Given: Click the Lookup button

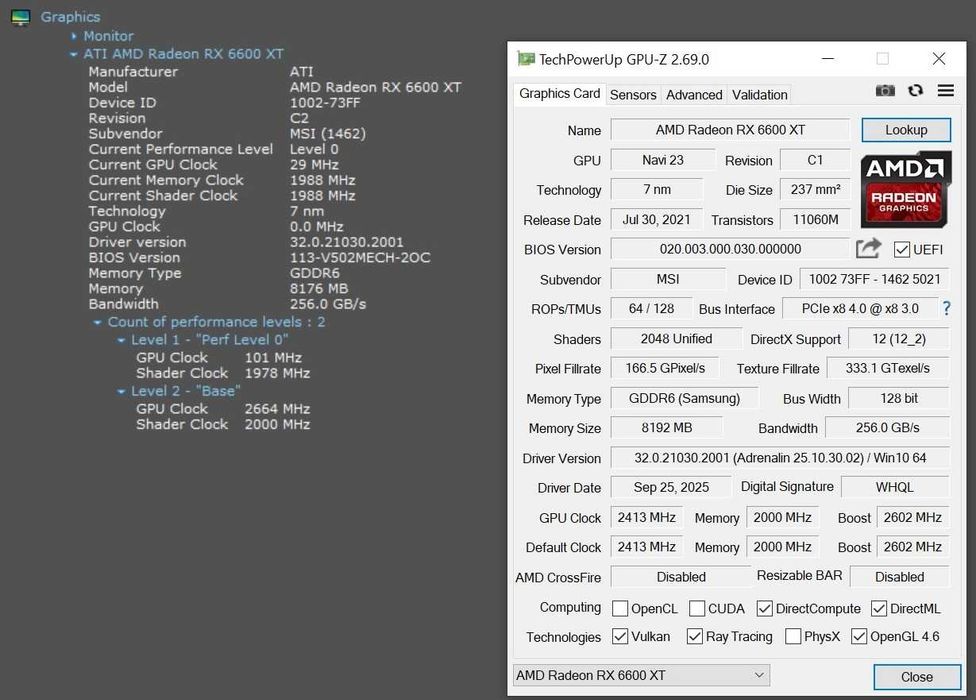Looking at the screenshot, I should pos(906,130).
